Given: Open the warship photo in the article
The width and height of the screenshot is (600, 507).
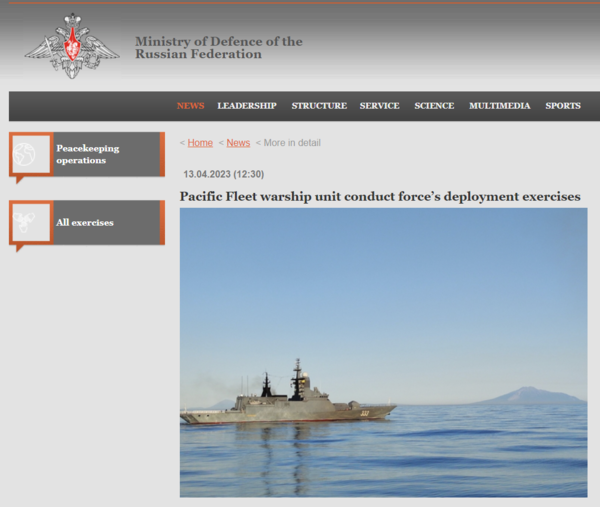Looking at the screenshot, I should [x=383, y=352].
